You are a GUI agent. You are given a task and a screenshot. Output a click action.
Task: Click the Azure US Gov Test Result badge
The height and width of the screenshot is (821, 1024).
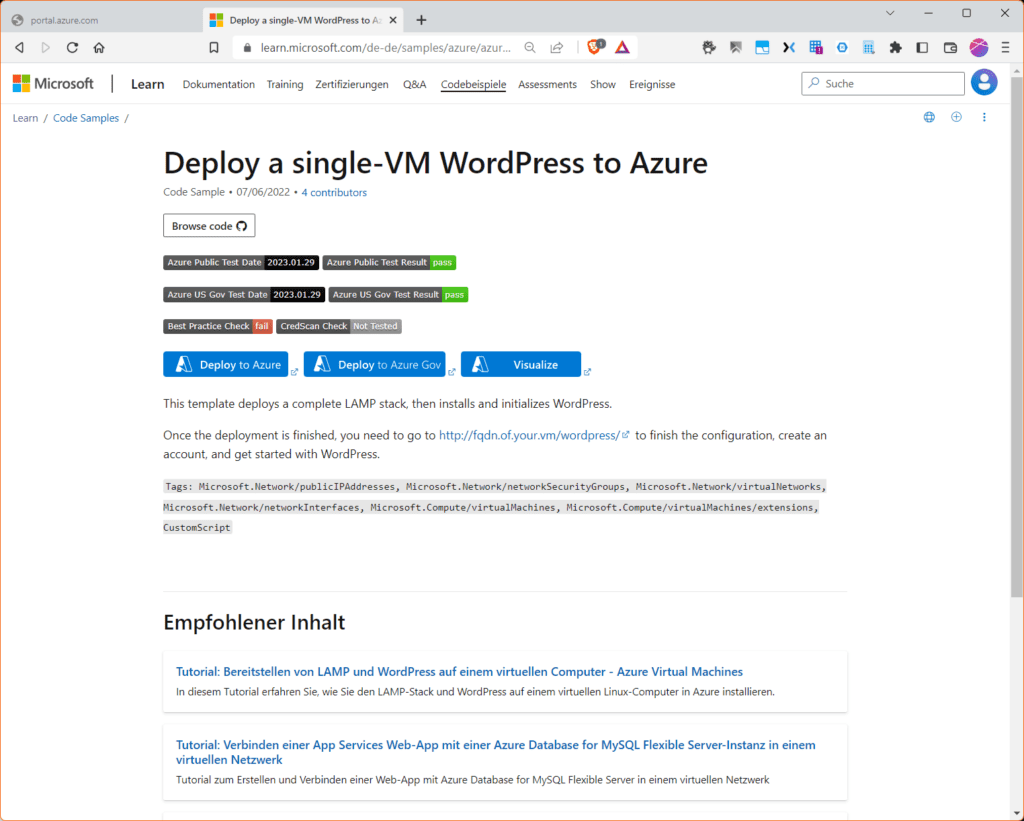(398, 295)
